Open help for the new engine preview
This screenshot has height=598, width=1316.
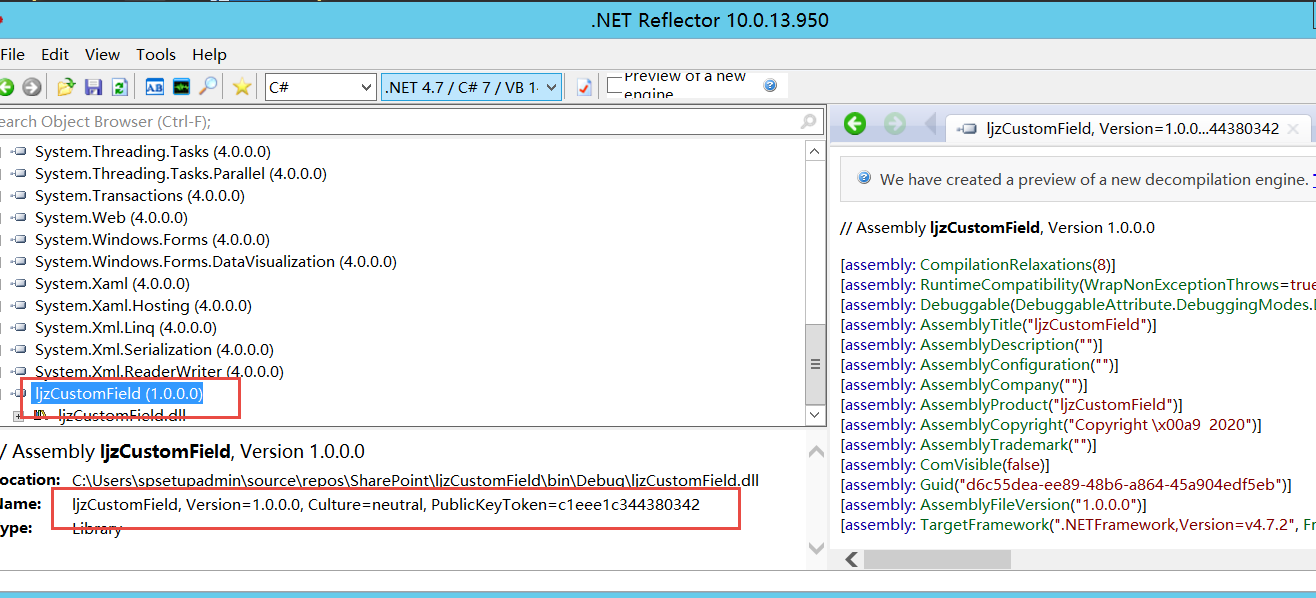tap(770, 86)
